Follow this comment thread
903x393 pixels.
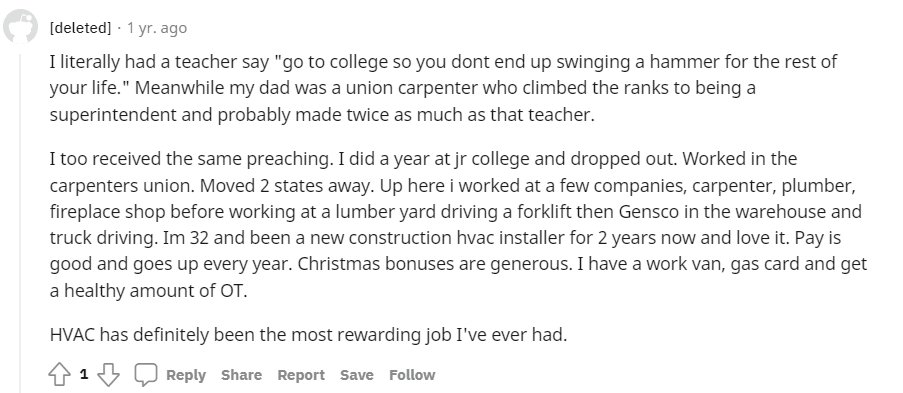pyautogui.click(x=412, y=375)
